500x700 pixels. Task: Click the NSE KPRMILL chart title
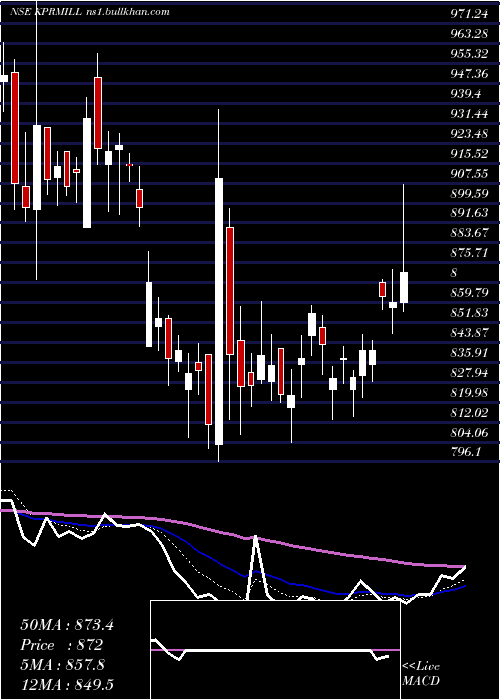click(90, 12)
